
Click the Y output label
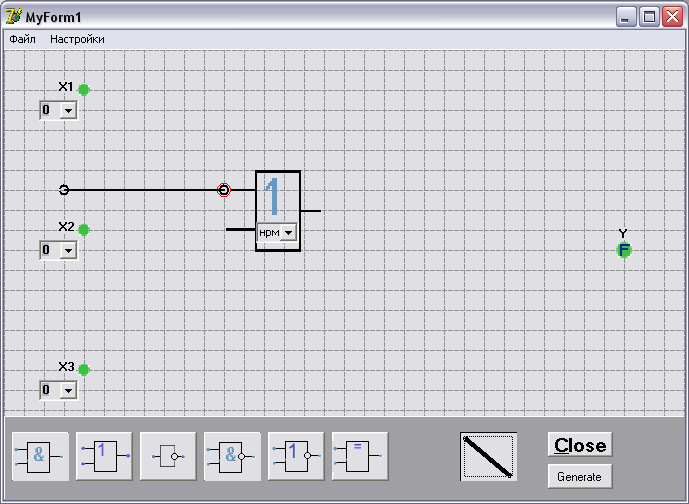[x=623, y=233]
